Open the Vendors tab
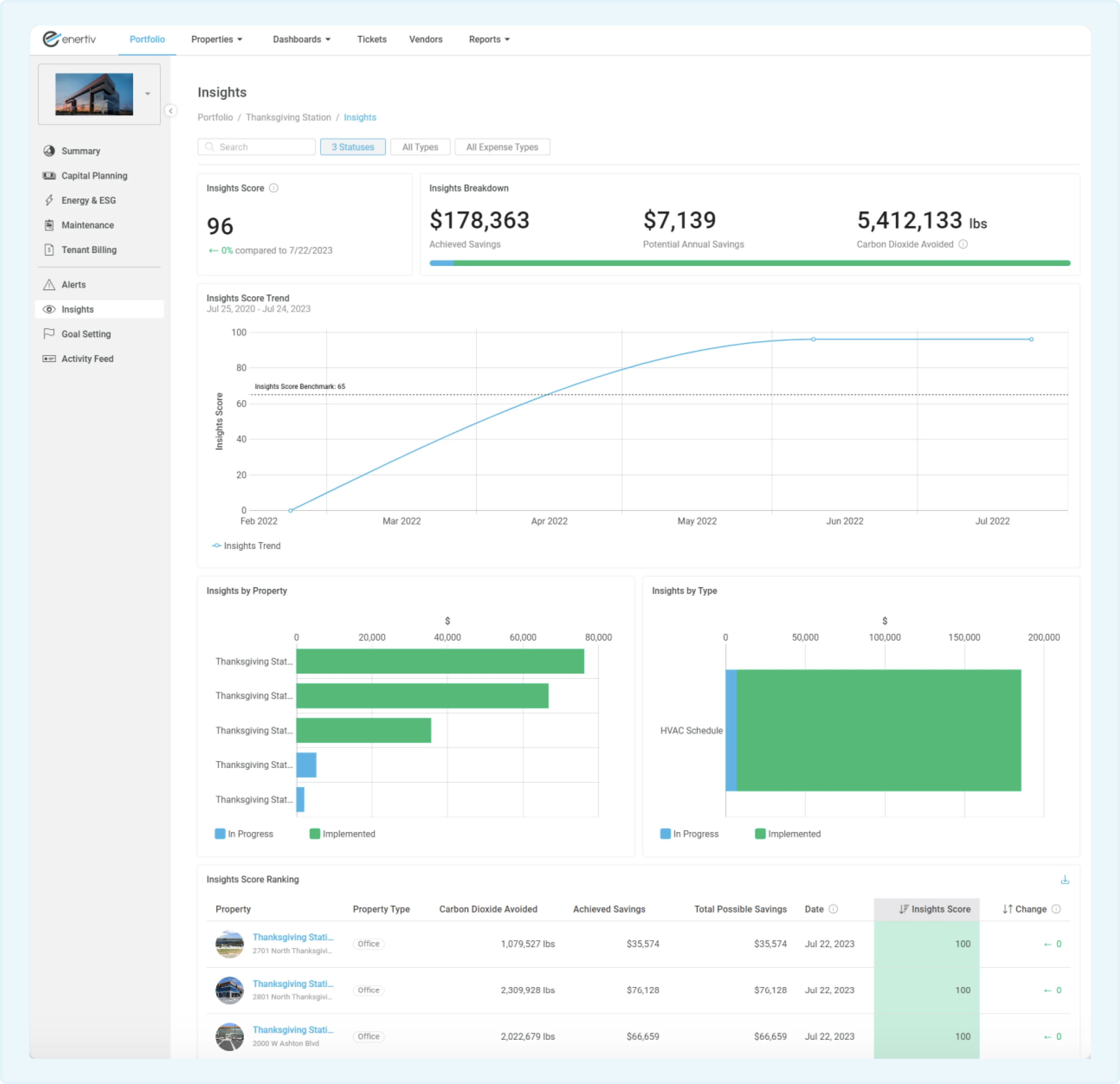Screen dimensions: 1120x1084 pos(425,39)
